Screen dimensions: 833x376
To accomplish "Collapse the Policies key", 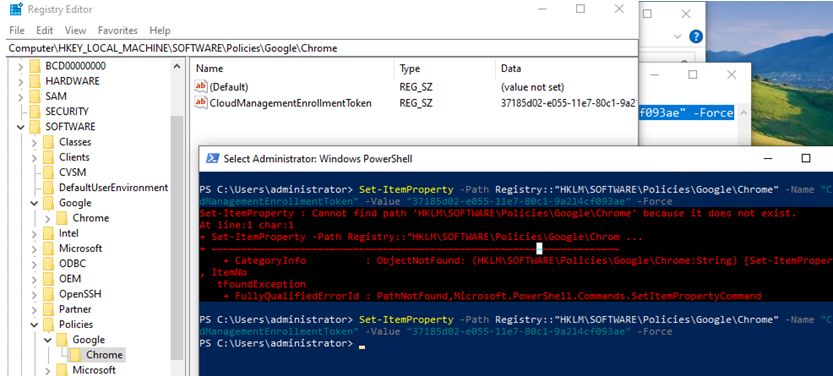I will click(35, 324).
